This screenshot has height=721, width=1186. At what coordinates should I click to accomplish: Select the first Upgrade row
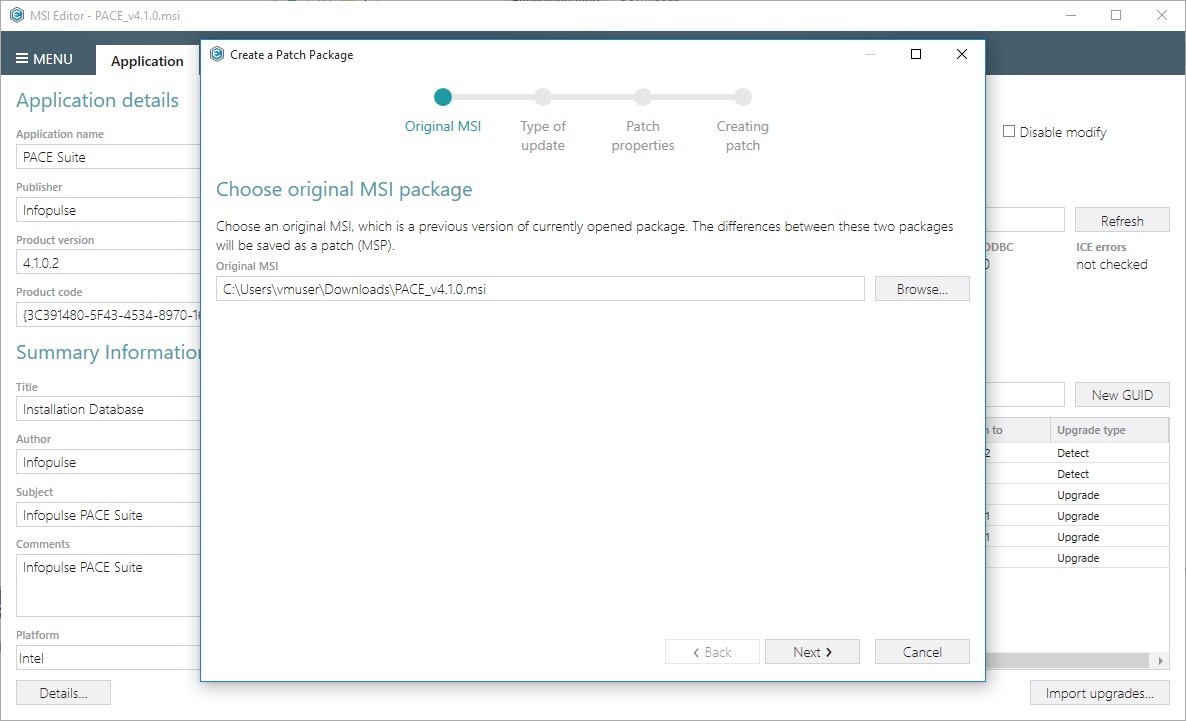1078,495
